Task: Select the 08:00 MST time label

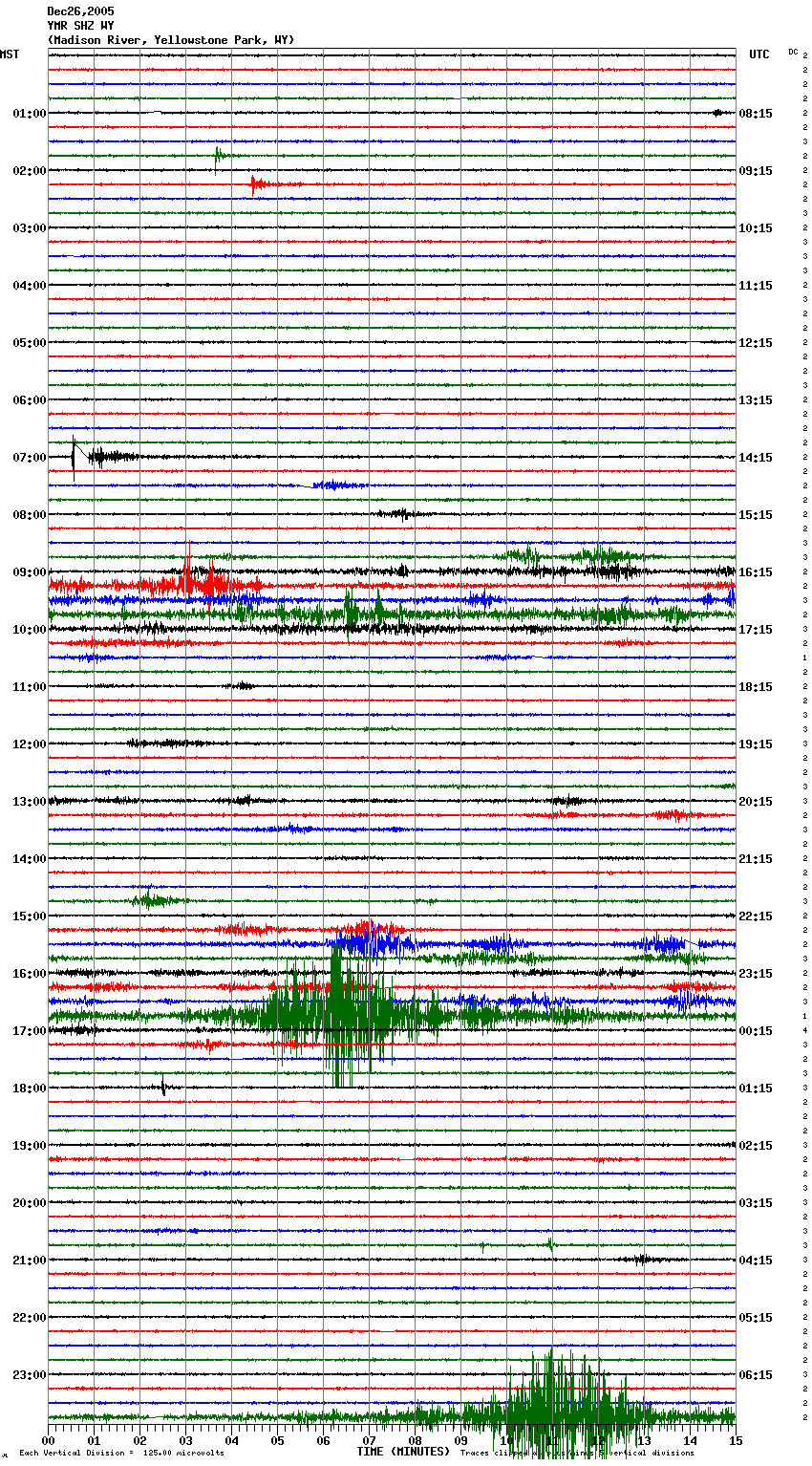Action: pos(30,515)
